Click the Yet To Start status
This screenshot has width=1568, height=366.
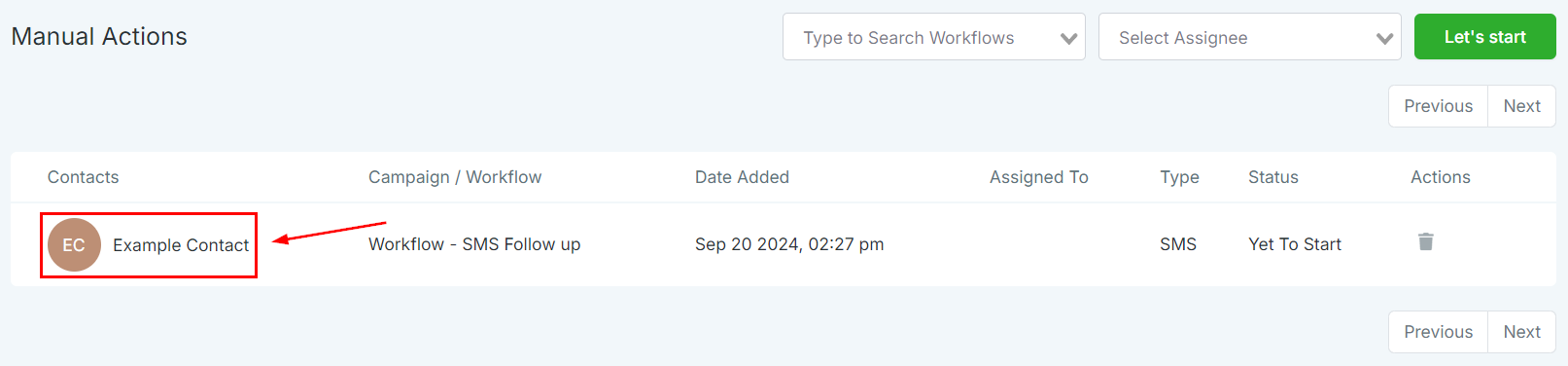click(1295, 244)
